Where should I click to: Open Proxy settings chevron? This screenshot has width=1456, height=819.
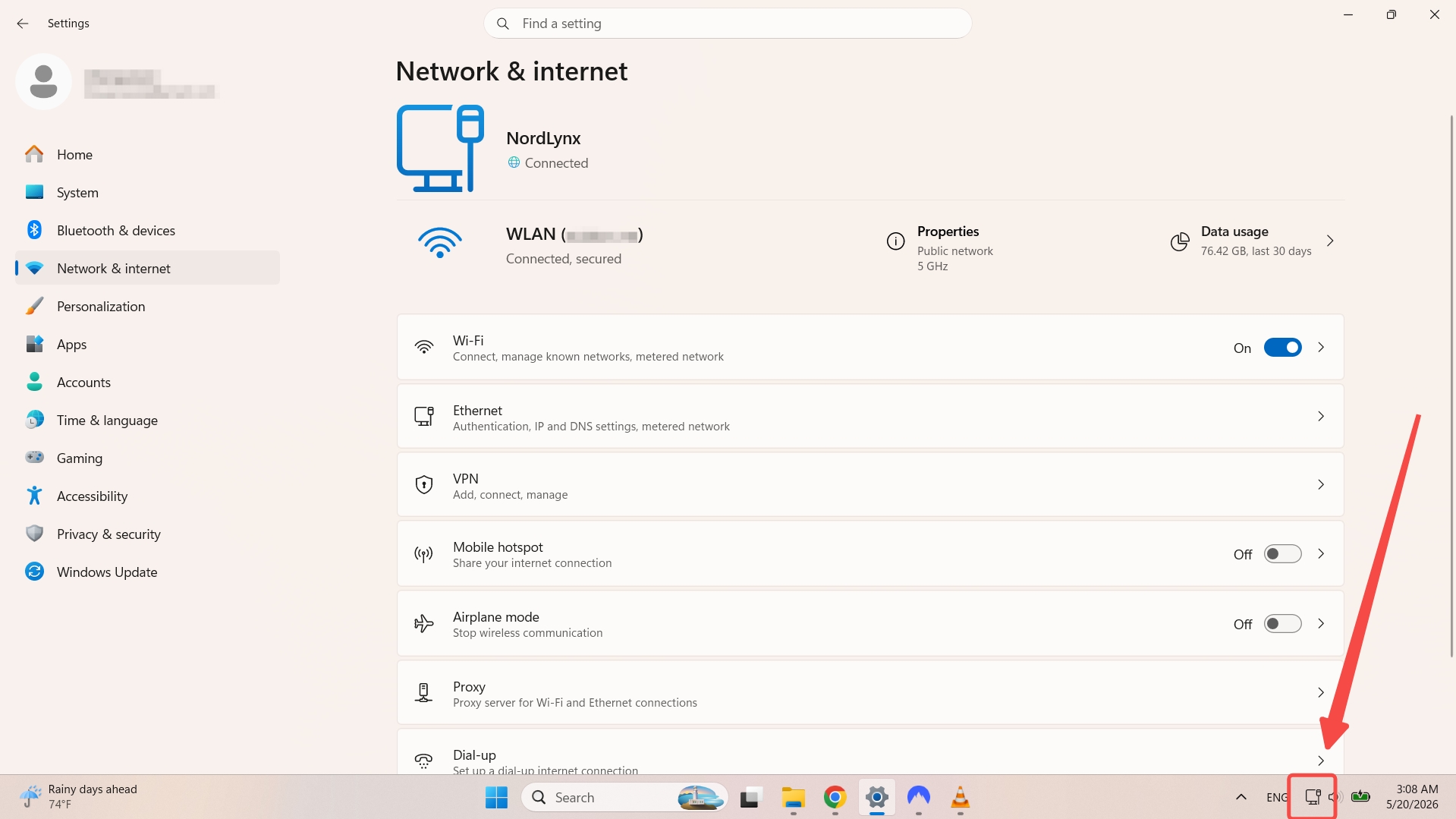coord(1321,692)
